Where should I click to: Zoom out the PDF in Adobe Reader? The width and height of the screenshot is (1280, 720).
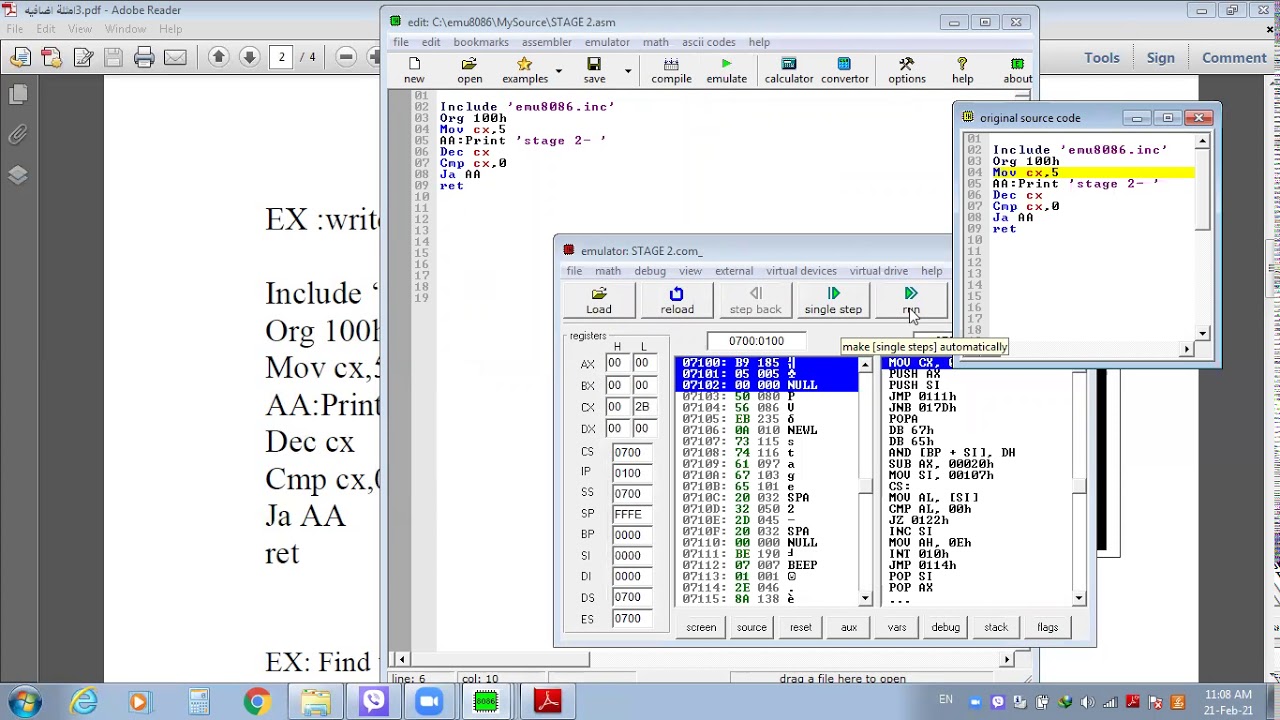click(346, 58)
